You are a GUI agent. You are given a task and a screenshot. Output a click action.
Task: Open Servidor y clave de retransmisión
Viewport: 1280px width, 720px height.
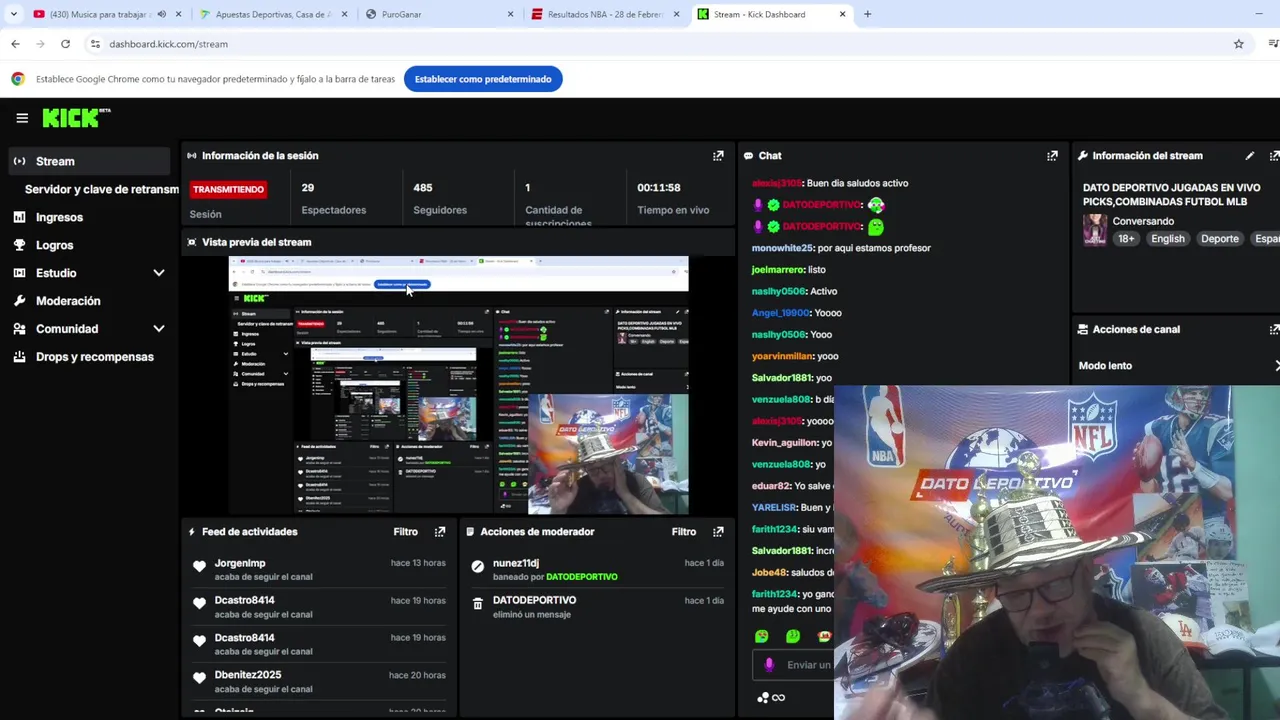coord(101,189)
